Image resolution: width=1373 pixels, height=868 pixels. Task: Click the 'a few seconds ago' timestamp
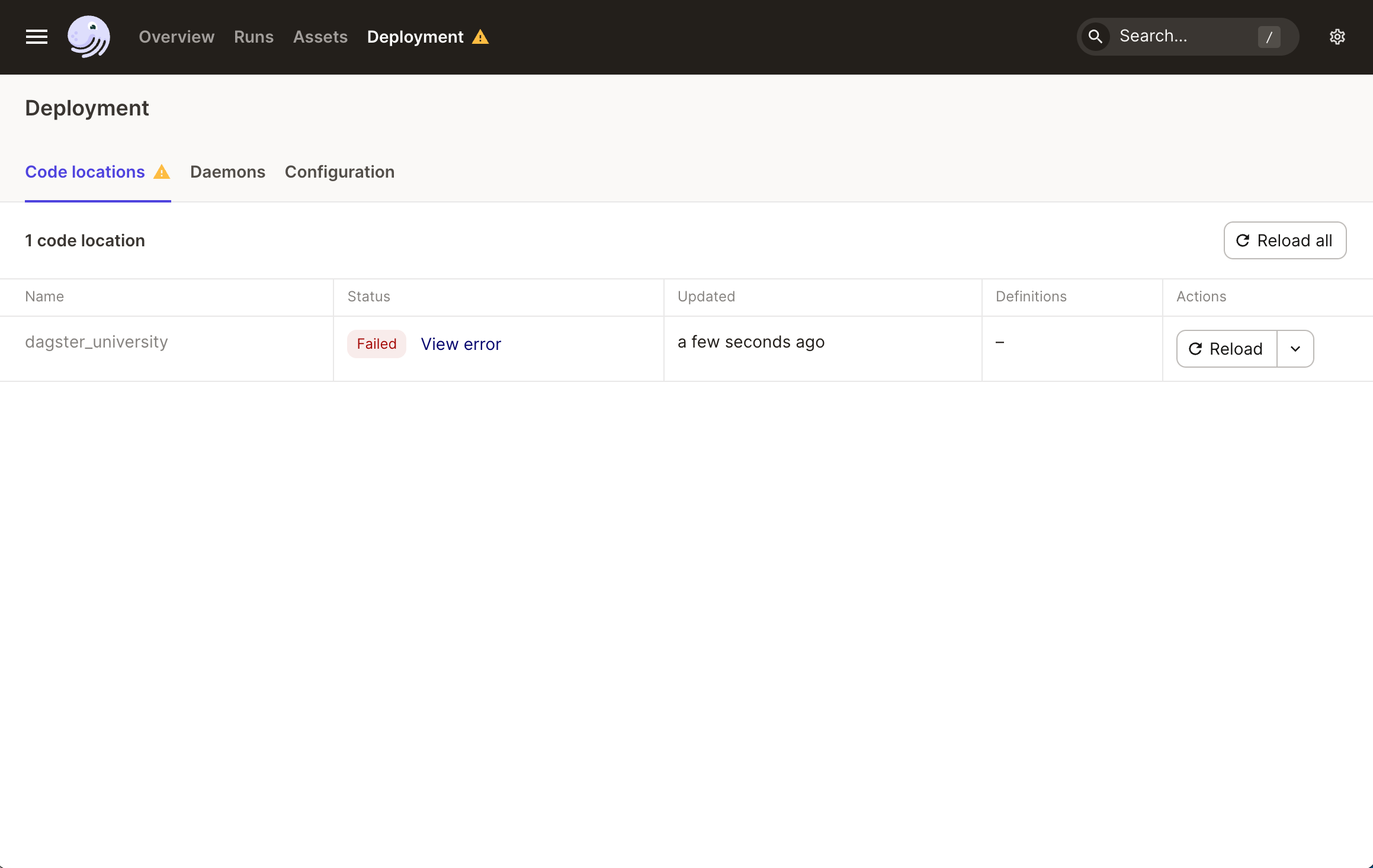point(751,342)
